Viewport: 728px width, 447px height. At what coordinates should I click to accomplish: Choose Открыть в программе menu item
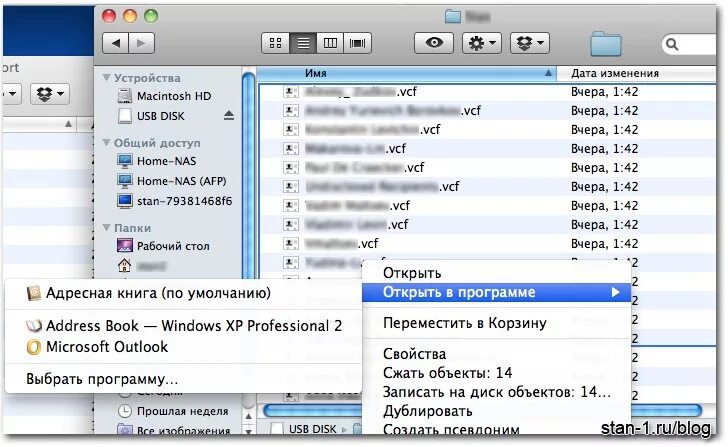(x=496, y=292)
